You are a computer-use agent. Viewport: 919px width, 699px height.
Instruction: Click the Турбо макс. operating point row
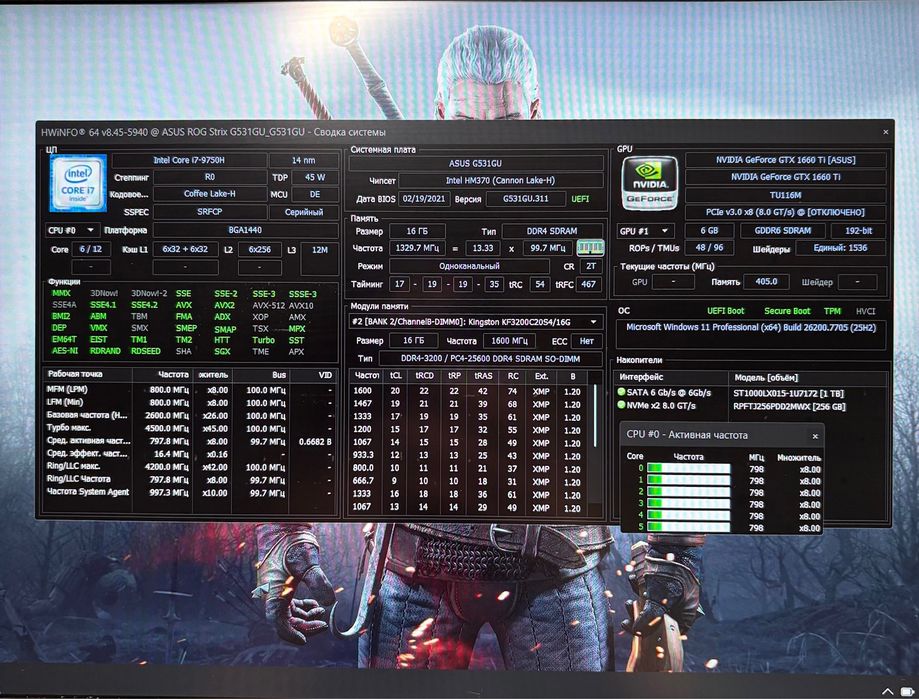189,428
